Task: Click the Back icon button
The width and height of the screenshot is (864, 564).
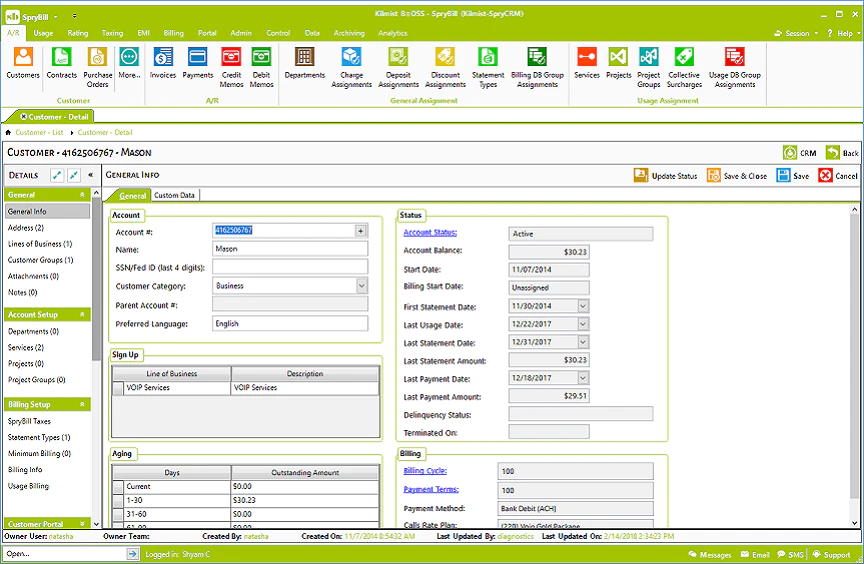Action: (x=842, y=153)
